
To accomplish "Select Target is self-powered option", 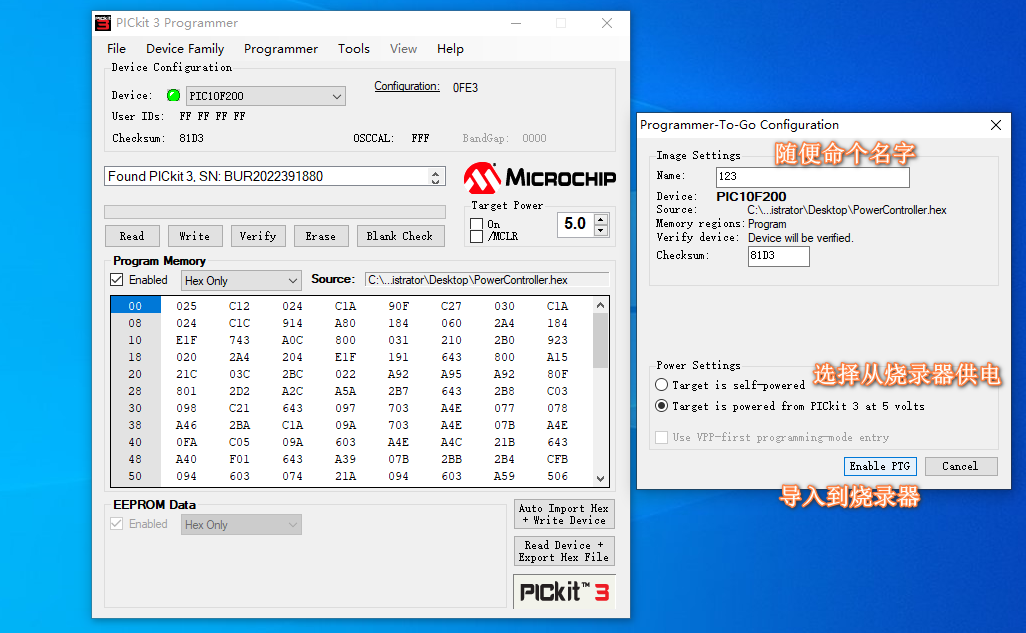I will click(662, 385).
